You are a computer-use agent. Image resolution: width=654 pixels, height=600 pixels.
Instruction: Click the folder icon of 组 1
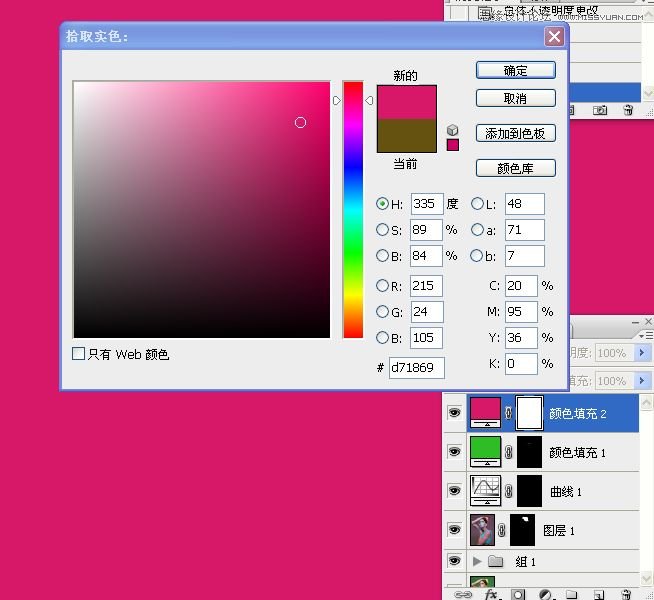[x=496, y=561]
